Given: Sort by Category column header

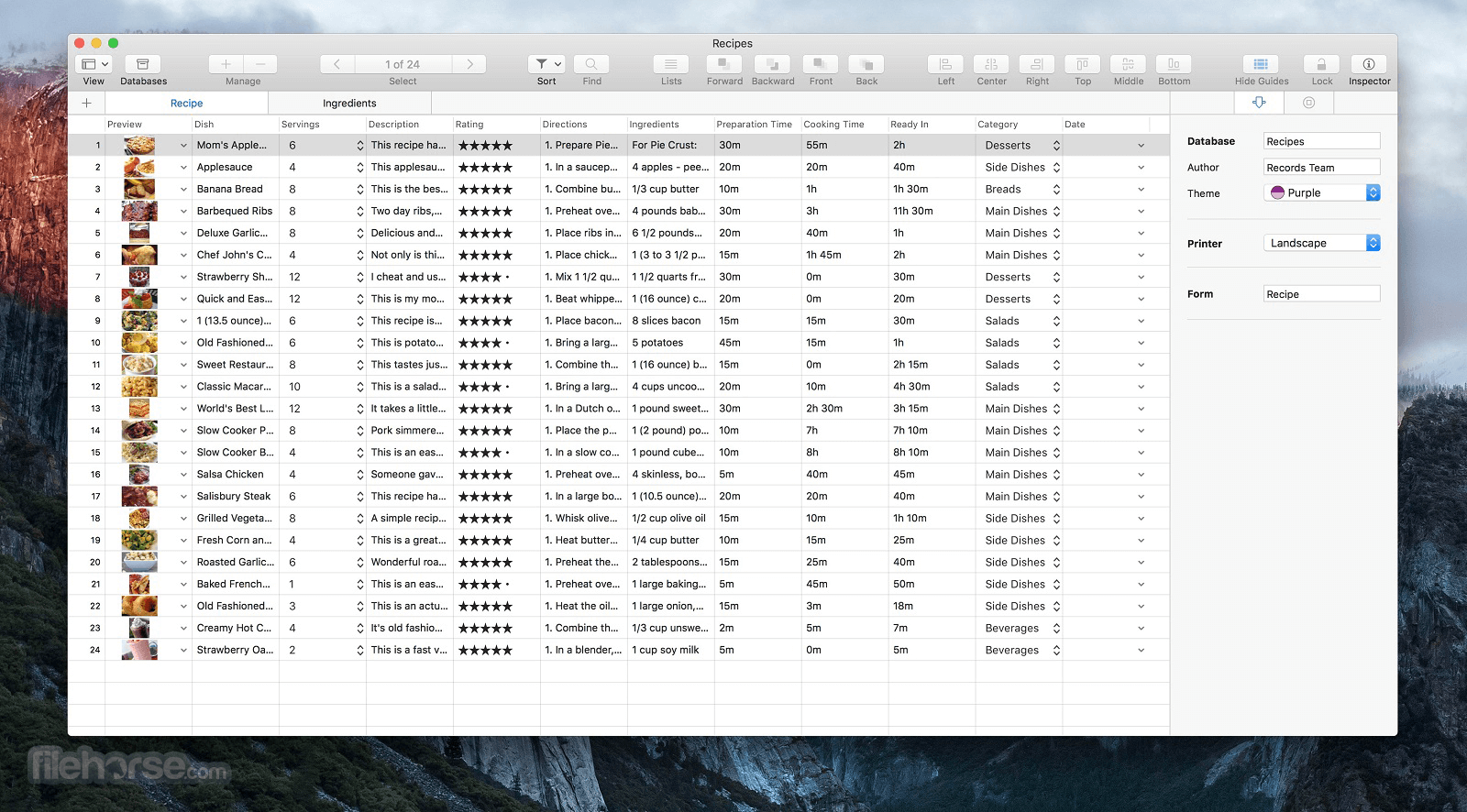Looking at the screenshot, I should (1019, 124).
